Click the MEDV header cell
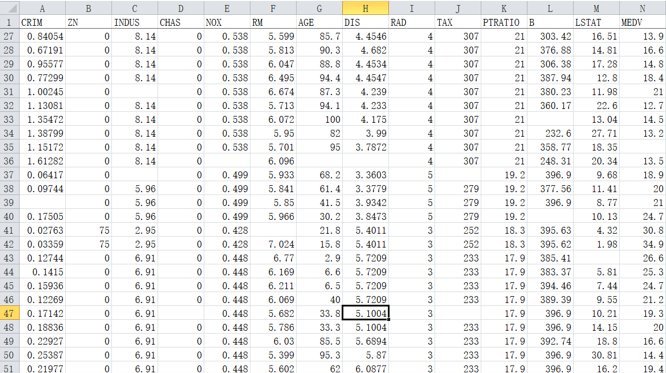Viewport: 666px width, 373px height. [x=642, y=23]
